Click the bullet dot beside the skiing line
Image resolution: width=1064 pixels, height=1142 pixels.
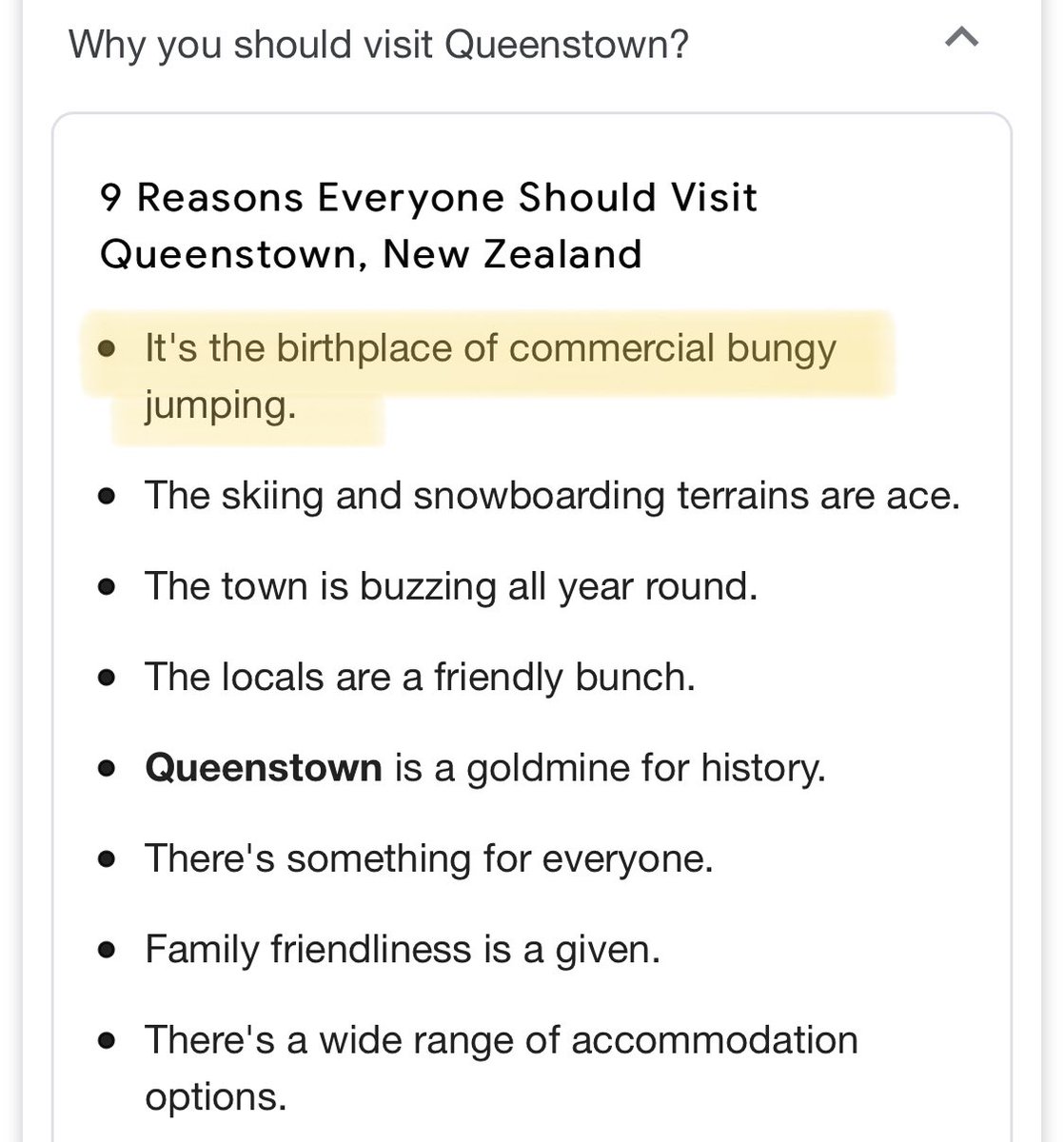click(108, 497)
